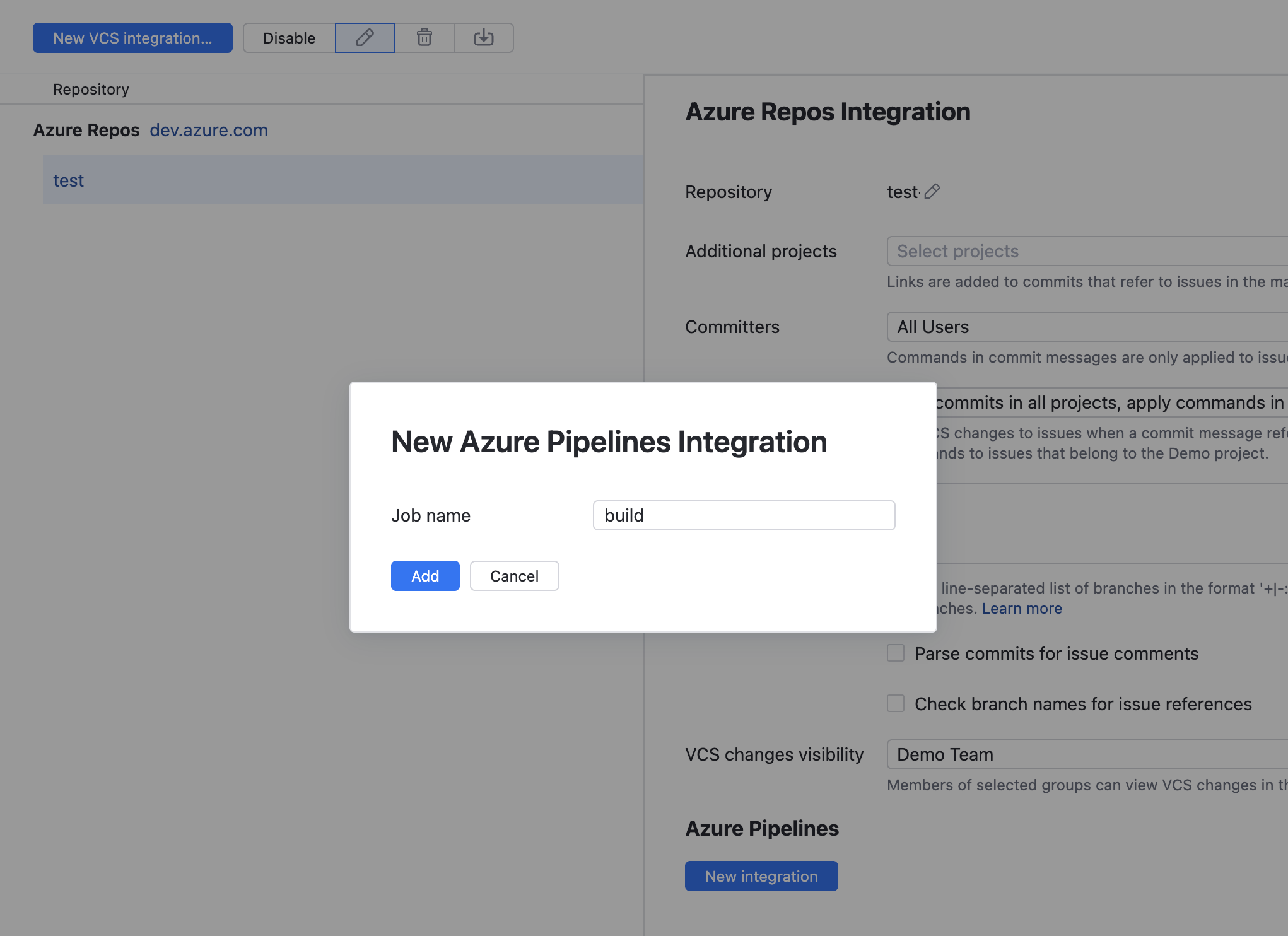1288x936 pixels.
Task: Click the import/download icon in the toolbar
Action: (483, 38)
